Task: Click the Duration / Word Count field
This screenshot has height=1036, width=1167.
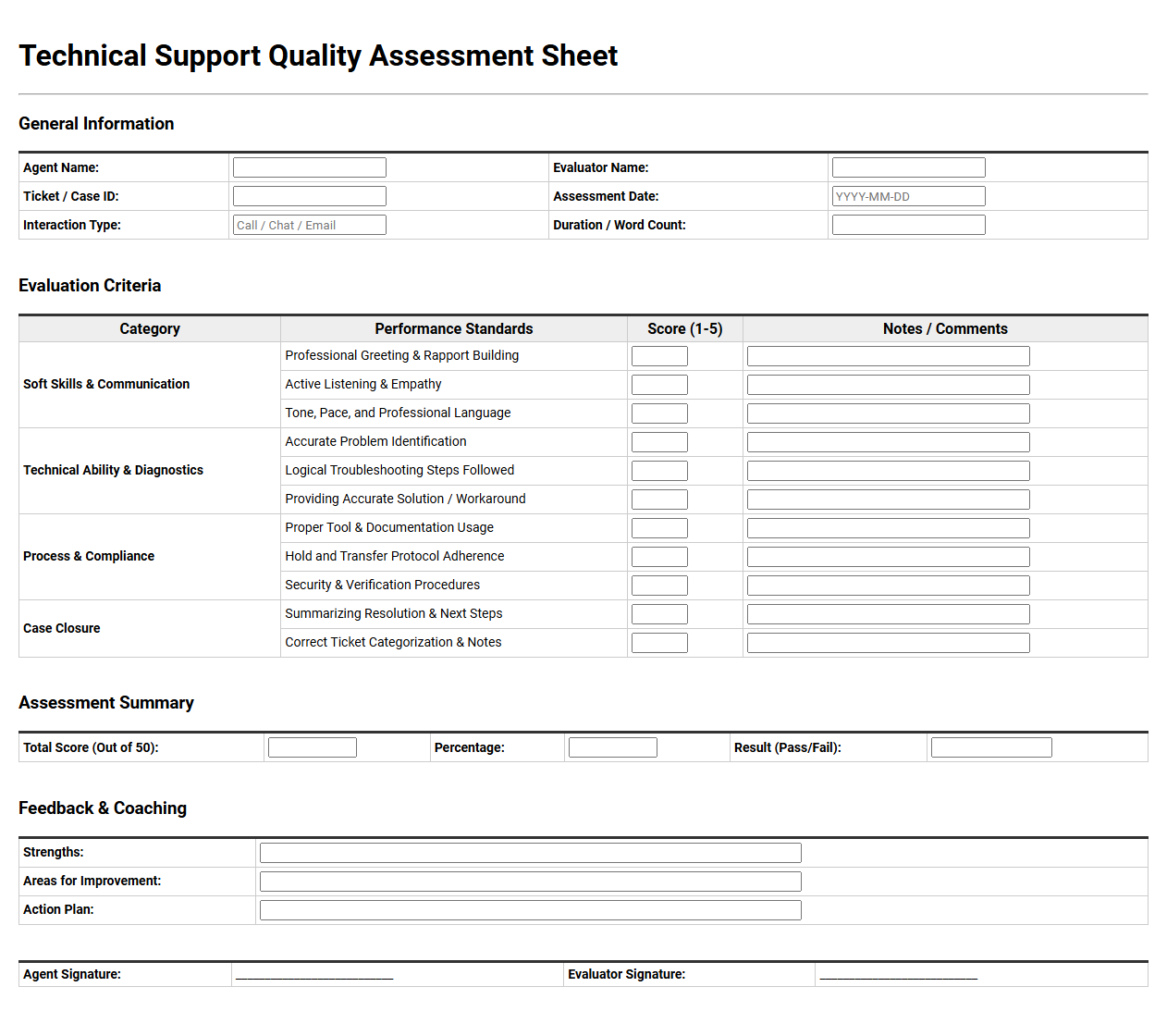Action: click(x=909, y=225)
